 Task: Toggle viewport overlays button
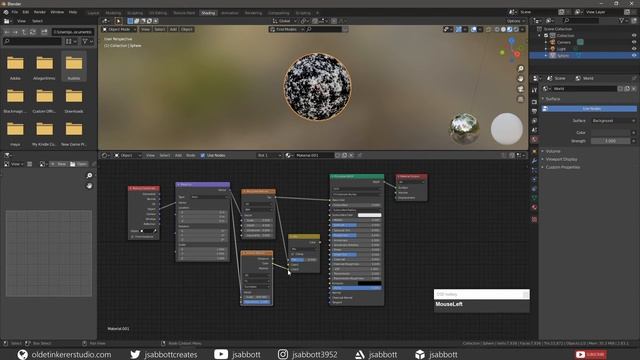(474, 29)
